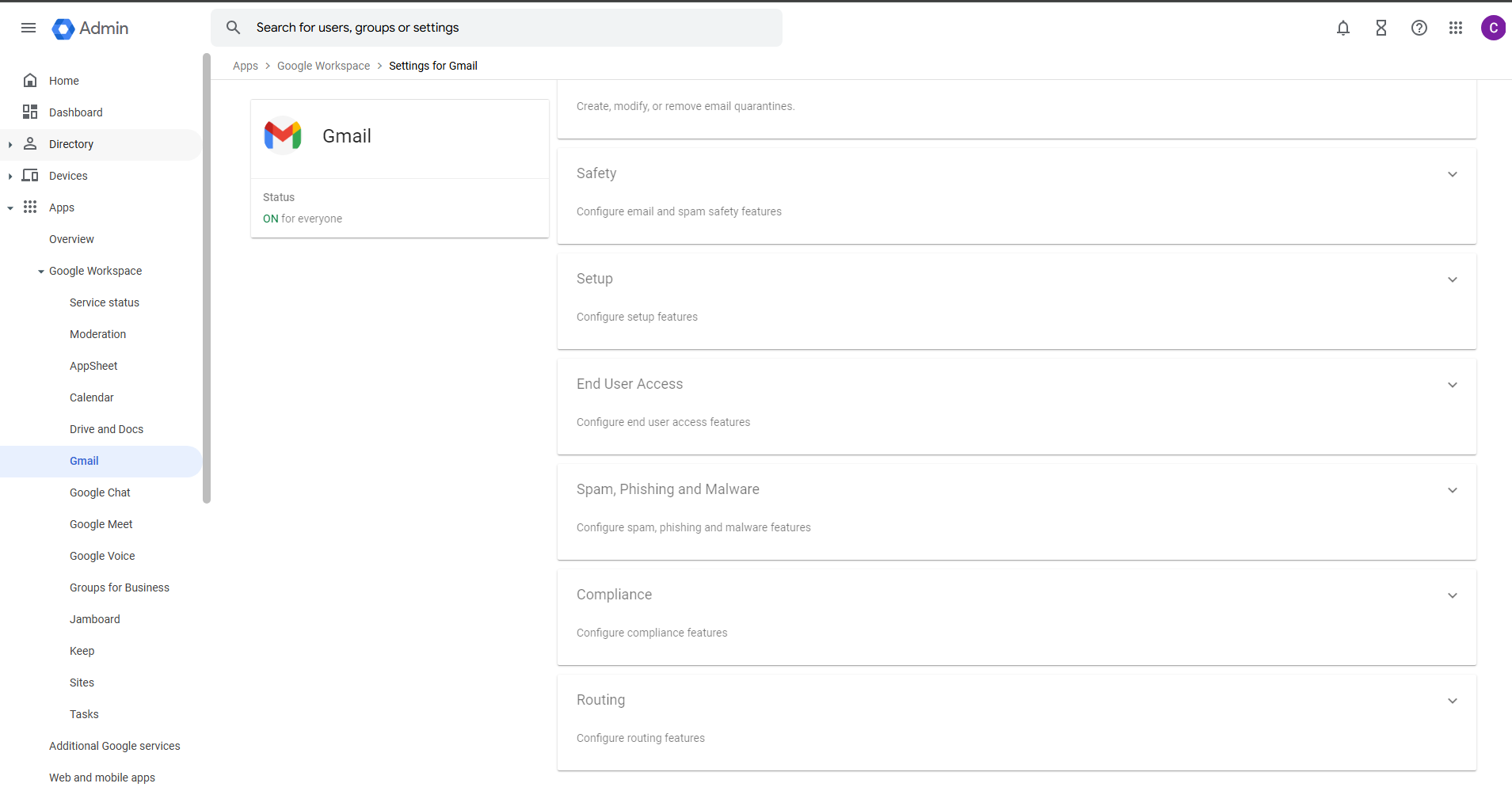The width and height of the screenshot is (1512, 791).
Task: Click the Compliance section heading
Action: tap(615, 595)
